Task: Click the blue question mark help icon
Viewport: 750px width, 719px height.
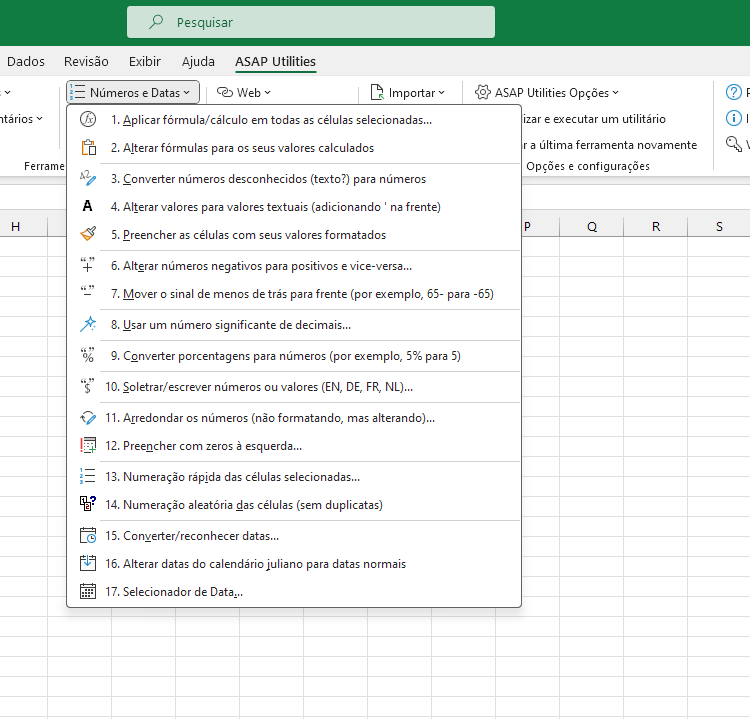Action: coord(734,92)
